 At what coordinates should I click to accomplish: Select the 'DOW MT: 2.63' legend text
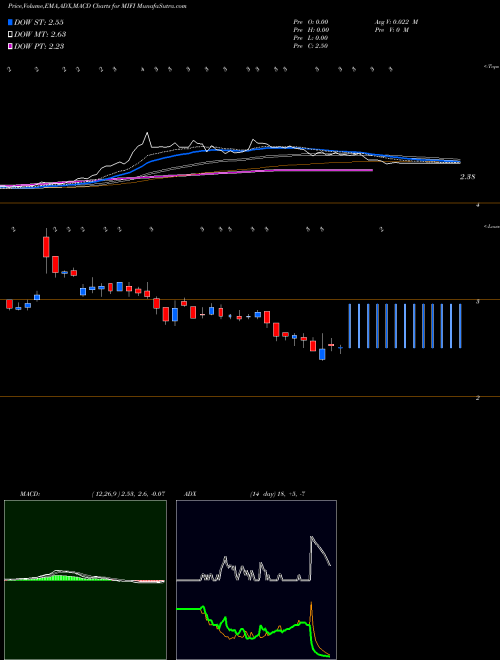coord(40,35)
